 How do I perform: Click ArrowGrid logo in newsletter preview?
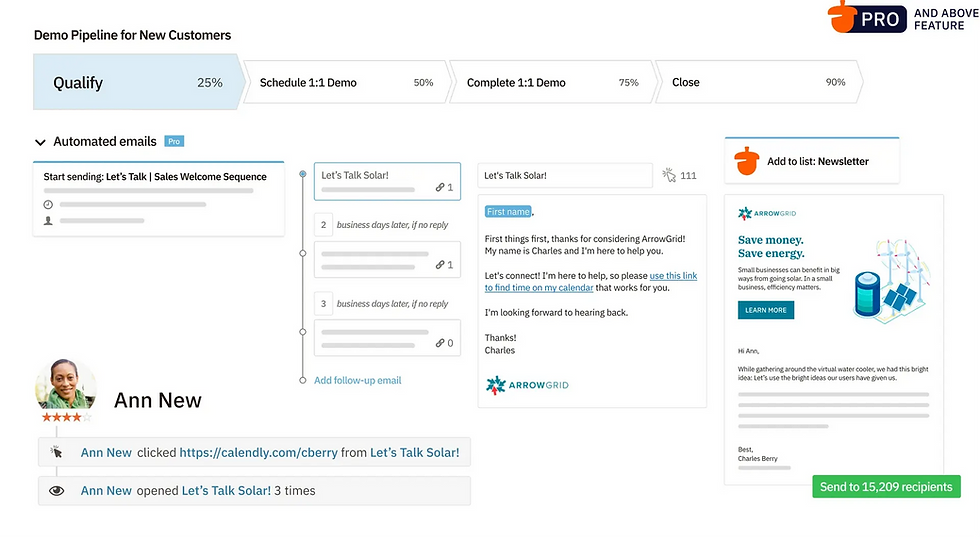[x=767, y=214]
